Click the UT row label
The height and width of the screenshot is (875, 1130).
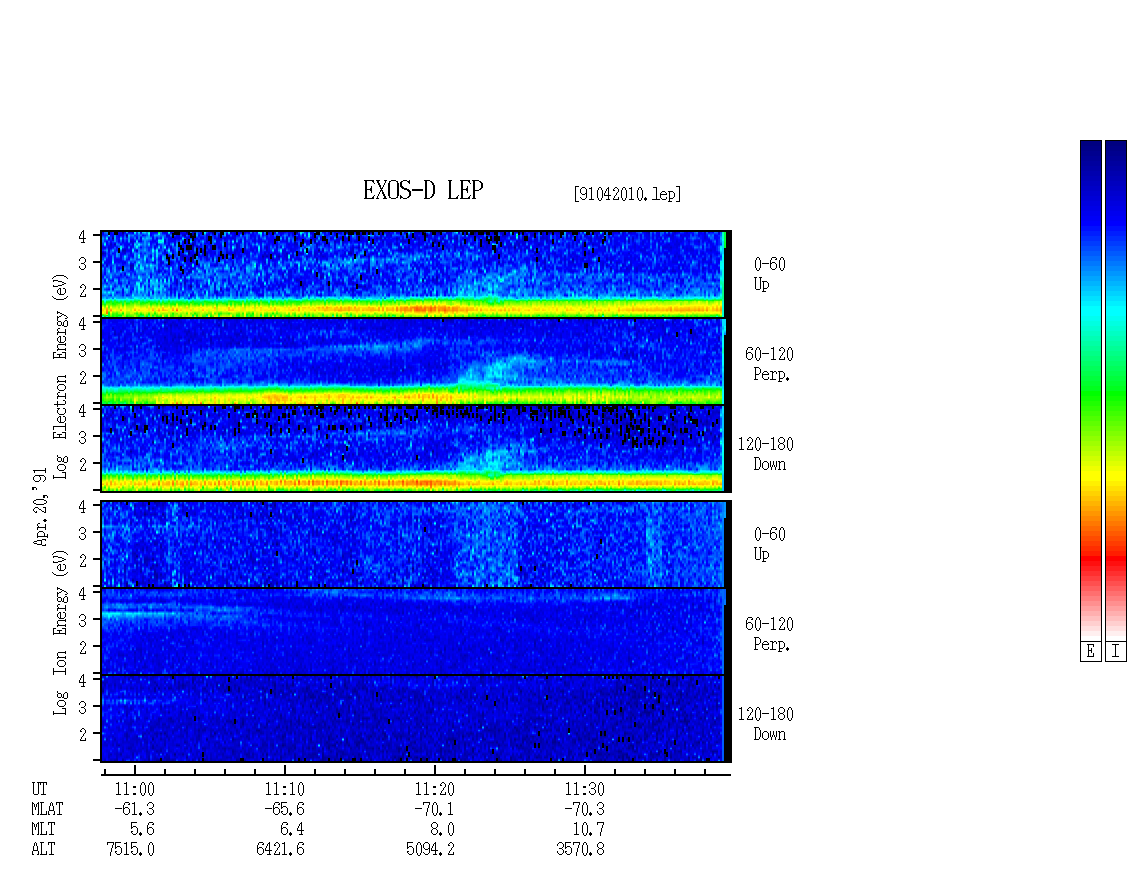[x=39, y=789]
